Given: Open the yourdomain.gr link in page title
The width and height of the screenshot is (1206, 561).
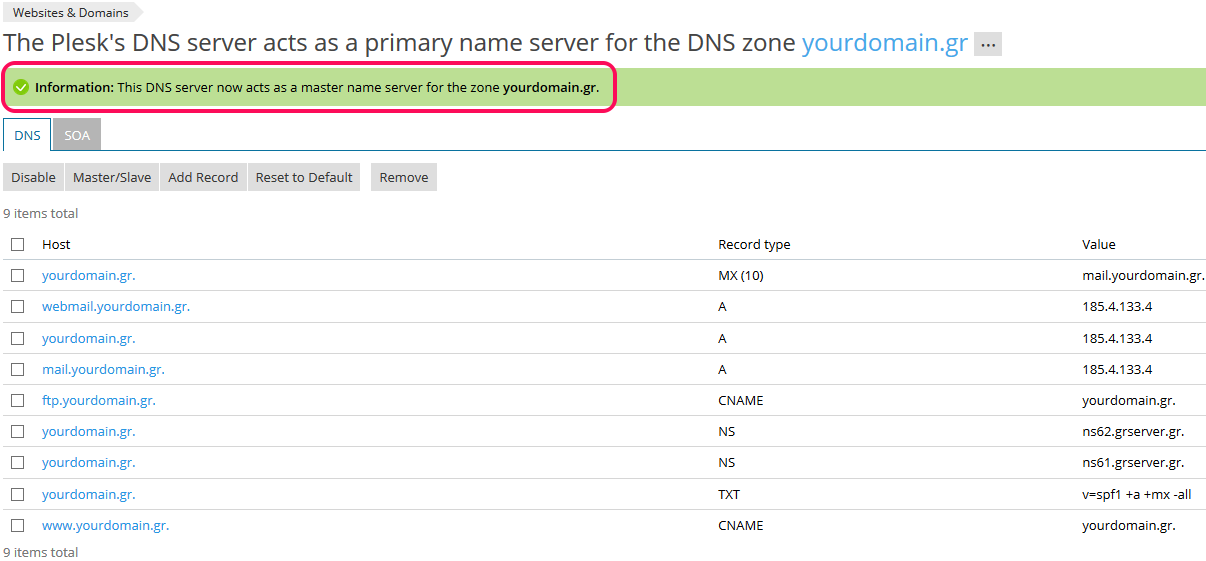Looking at the screenshot, I should pos(885,43).
